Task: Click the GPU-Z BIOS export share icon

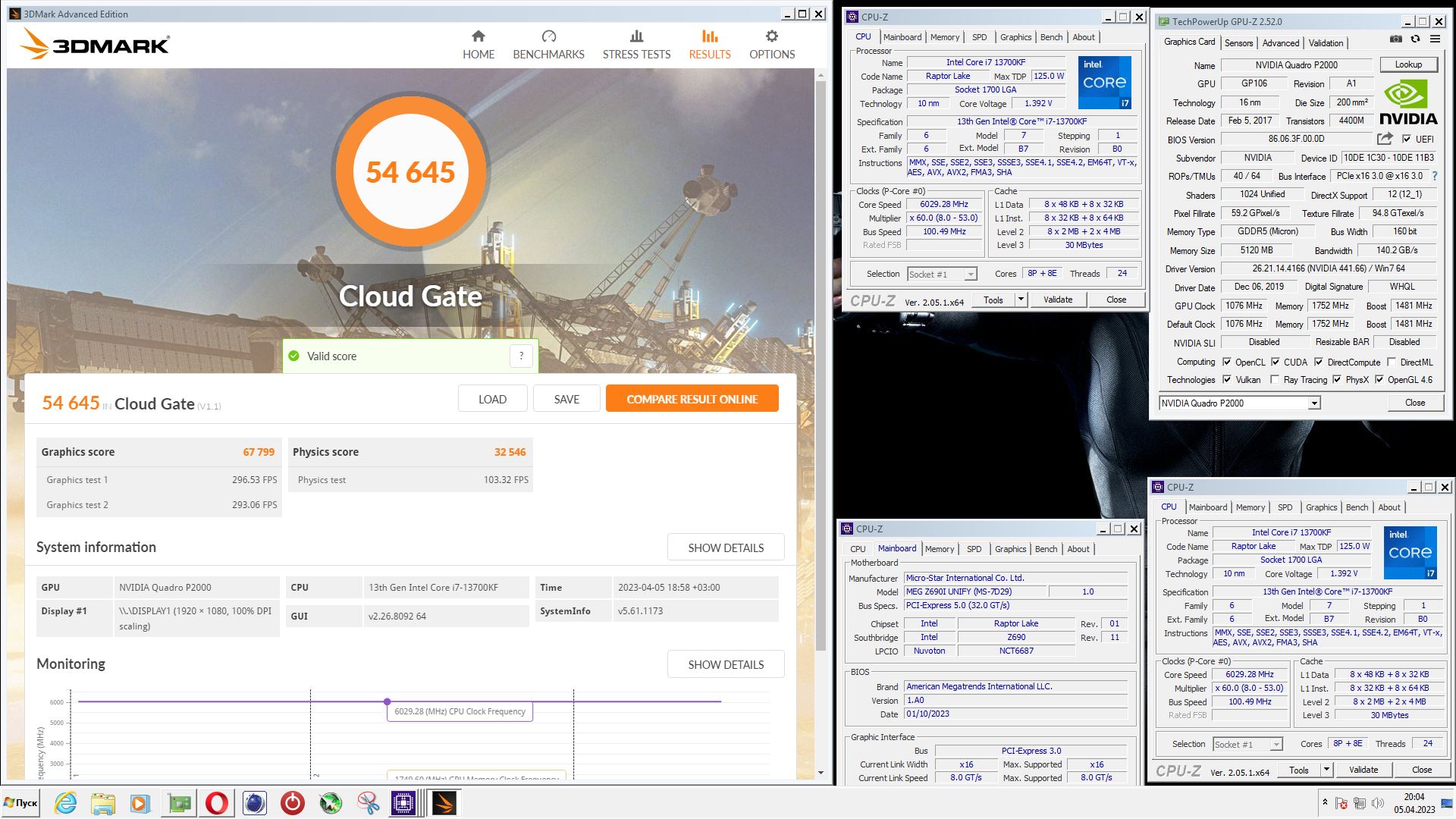Action: (1385, 139)
